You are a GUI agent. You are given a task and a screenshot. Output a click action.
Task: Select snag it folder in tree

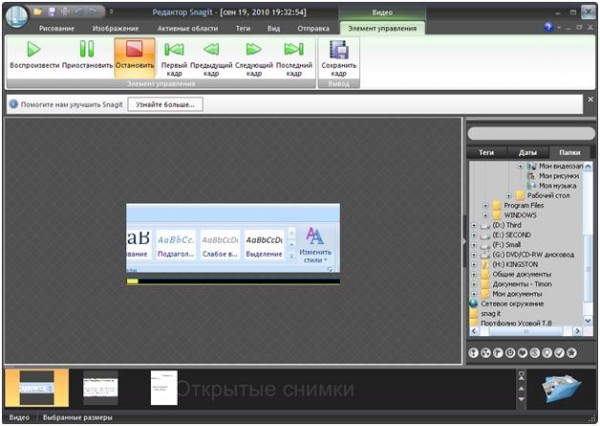point(491,313)
